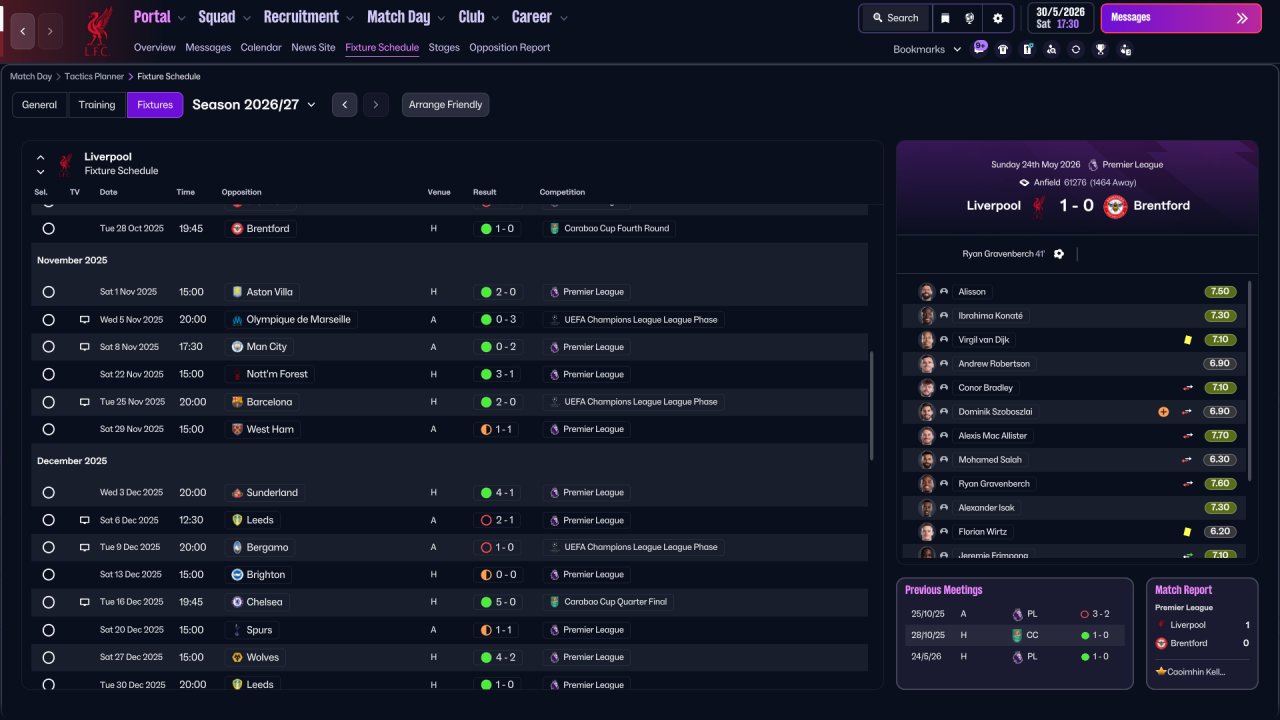Click the TV icon for the Man City fixture
1280x720 pixels.
(x=85, y=347)
